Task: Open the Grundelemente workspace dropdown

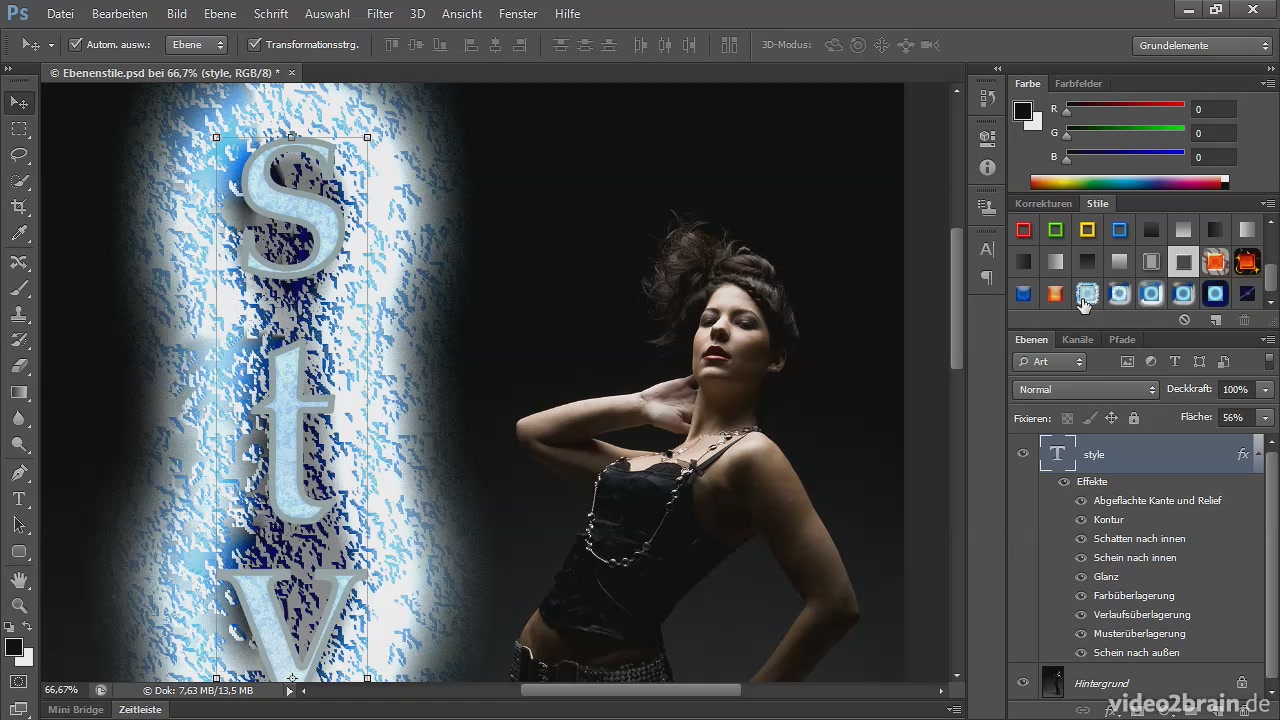Action: [1203, 46]
